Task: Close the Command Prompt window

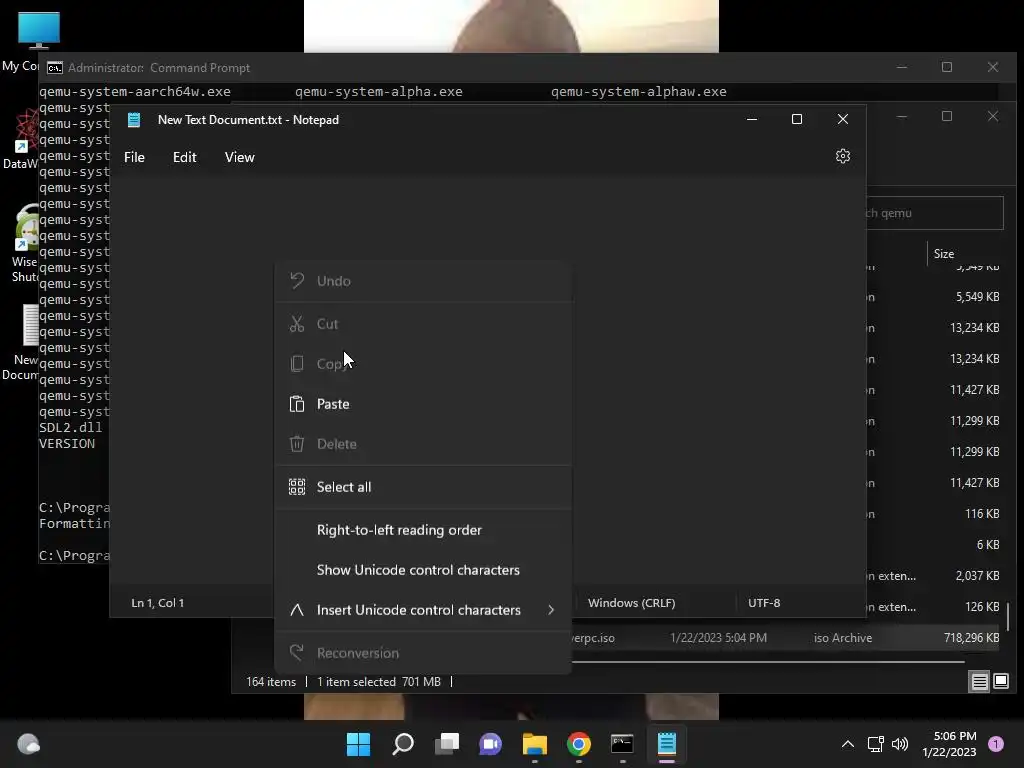Action: click(x=993, y=67)
